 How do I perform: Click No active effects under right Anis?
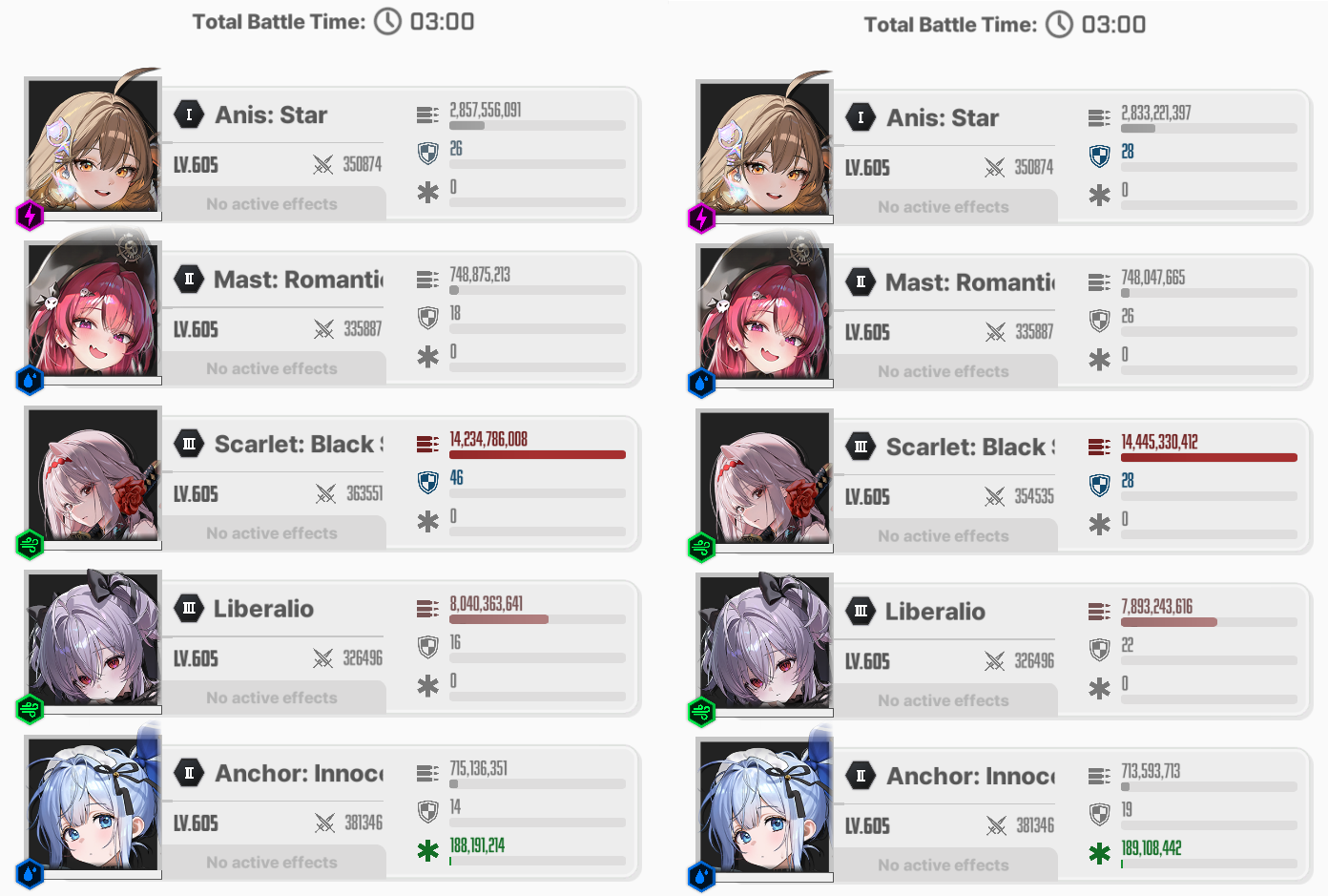(x=944, y=207)
